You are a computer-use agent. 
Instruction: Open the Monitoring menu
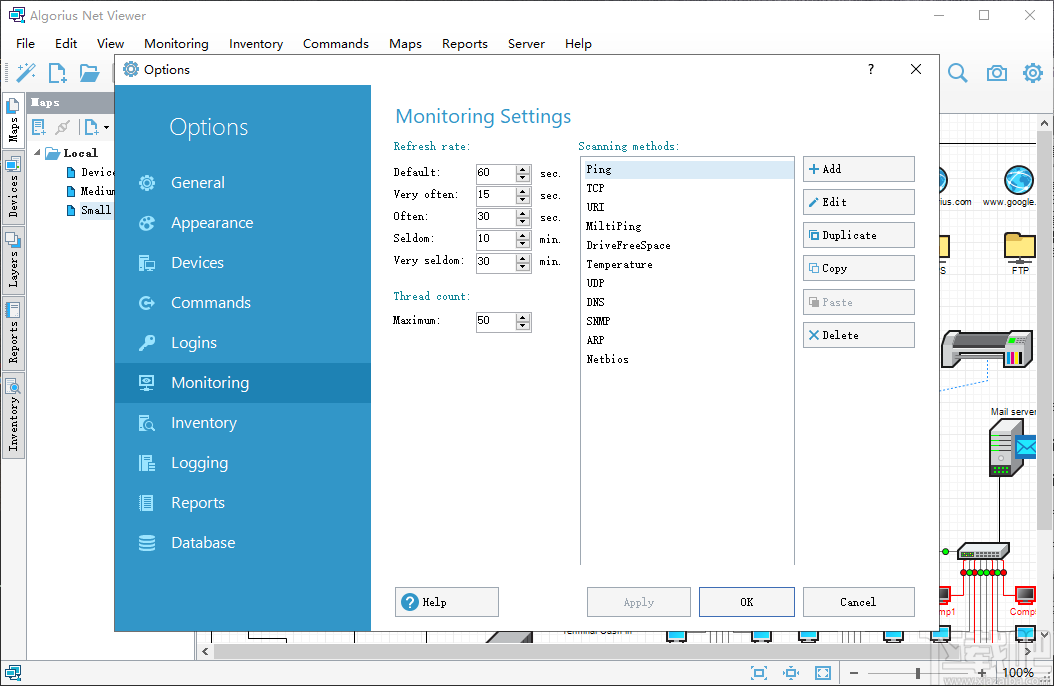[x=176, y=44]
